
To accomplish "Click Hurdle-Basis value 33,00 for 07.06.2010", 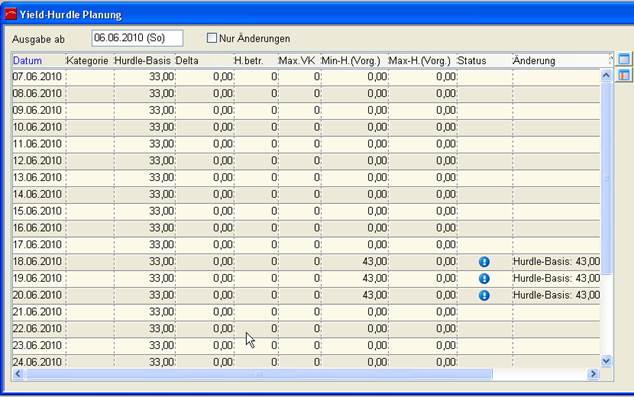I will click(162, 77).
